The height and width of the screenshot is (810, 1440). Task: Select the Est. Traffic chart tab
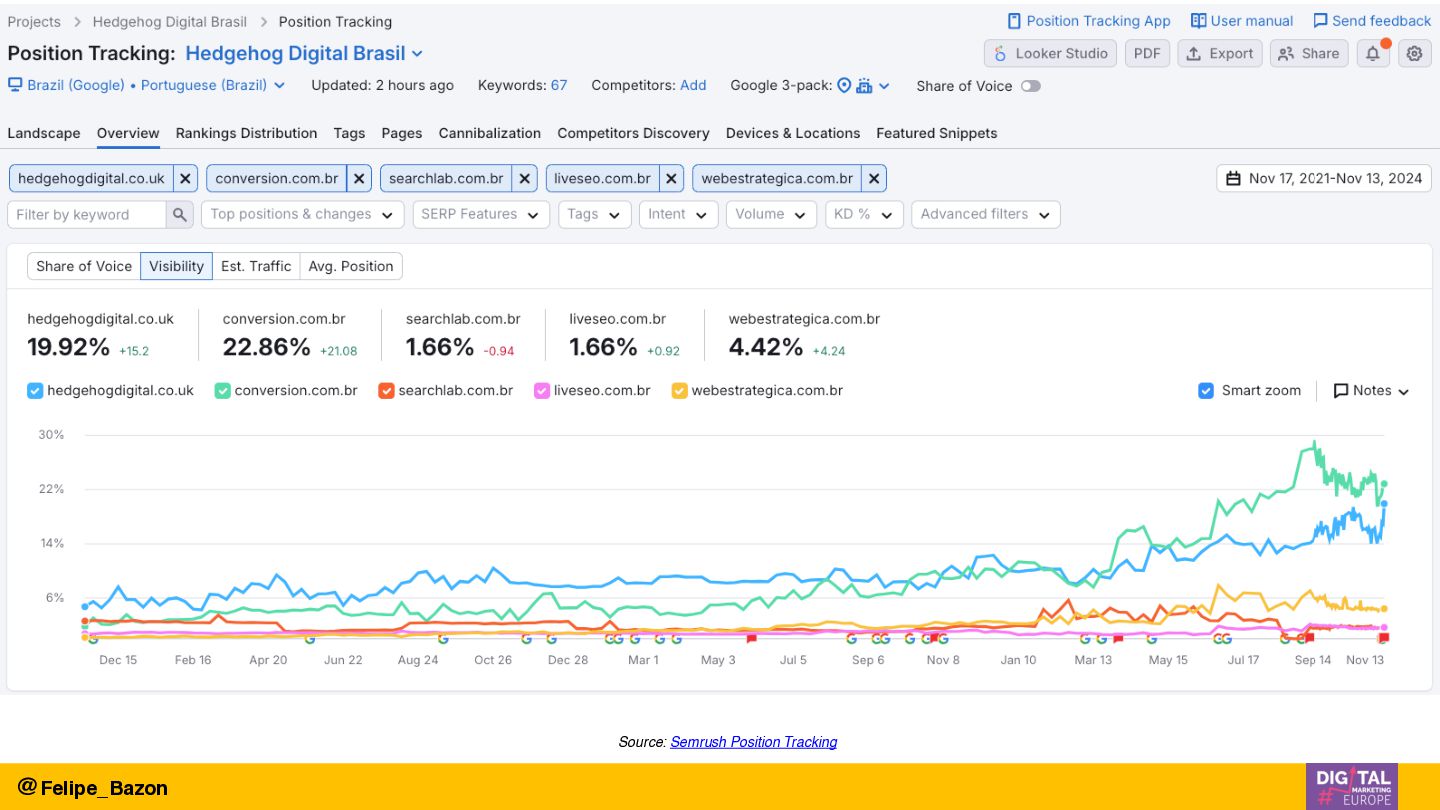tap(256, 266)
